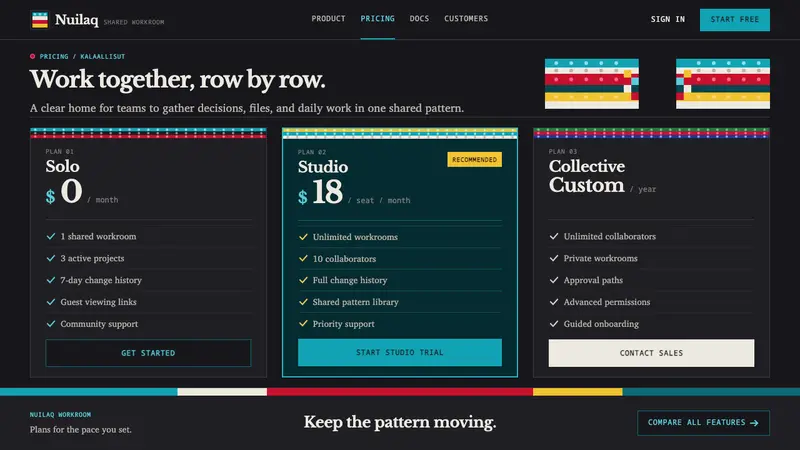Open the Product menu item
This screenshot has height=450, width=800.
coord(328,19)
